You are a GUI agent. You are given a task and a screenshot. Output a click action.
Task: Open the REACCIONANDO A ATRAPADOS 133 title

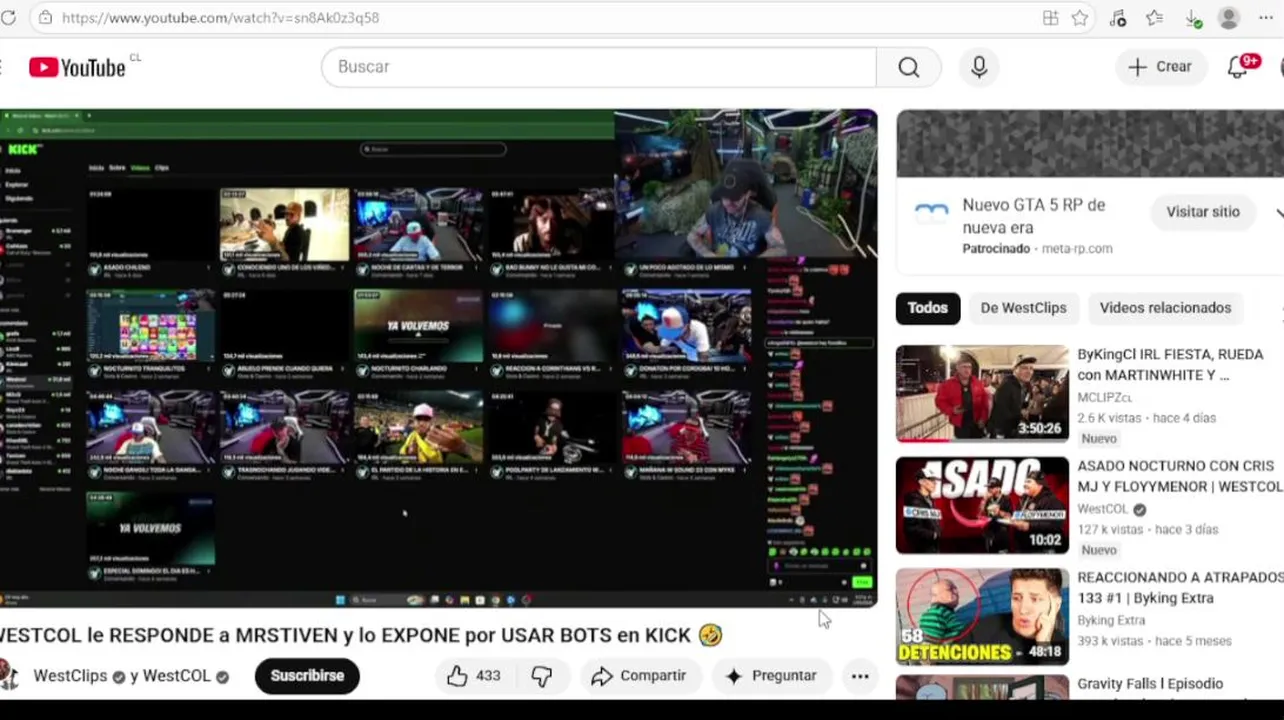pos(1180,588)
